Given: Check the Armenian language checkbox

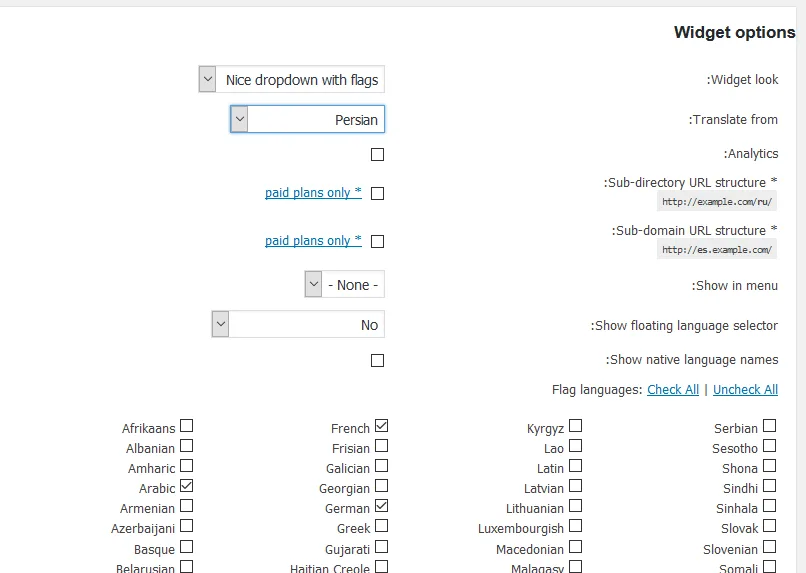Looking at the screenshot, I should click(x=187, y=506).
